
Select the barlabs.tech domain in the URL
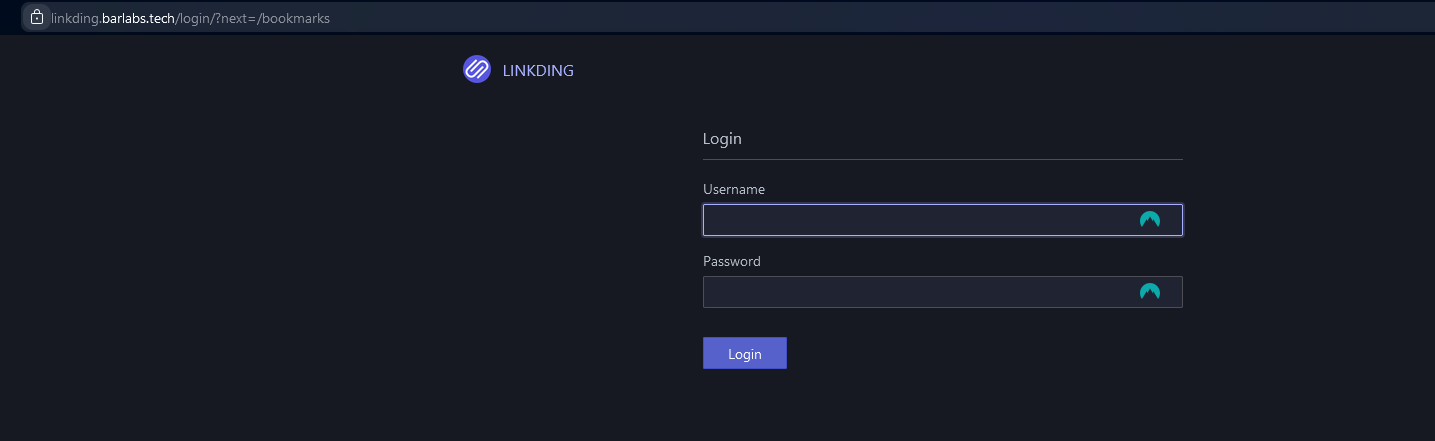pos(139,18)
